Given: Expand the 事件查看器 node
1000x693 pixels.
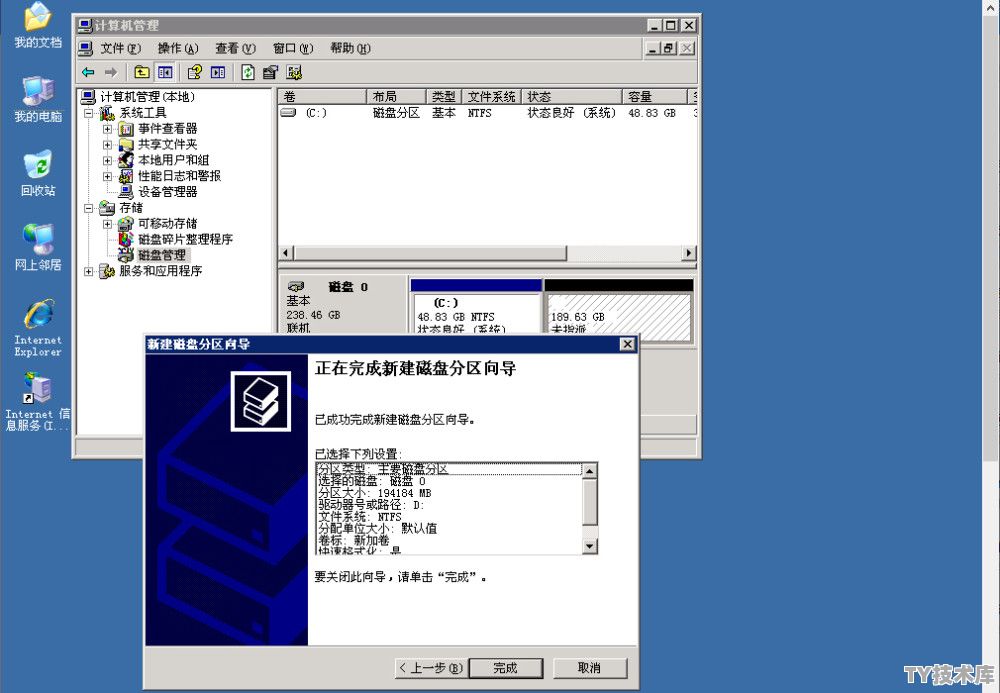Looking at the screenshot, I should pyautogui.click(x=107, y=129).
